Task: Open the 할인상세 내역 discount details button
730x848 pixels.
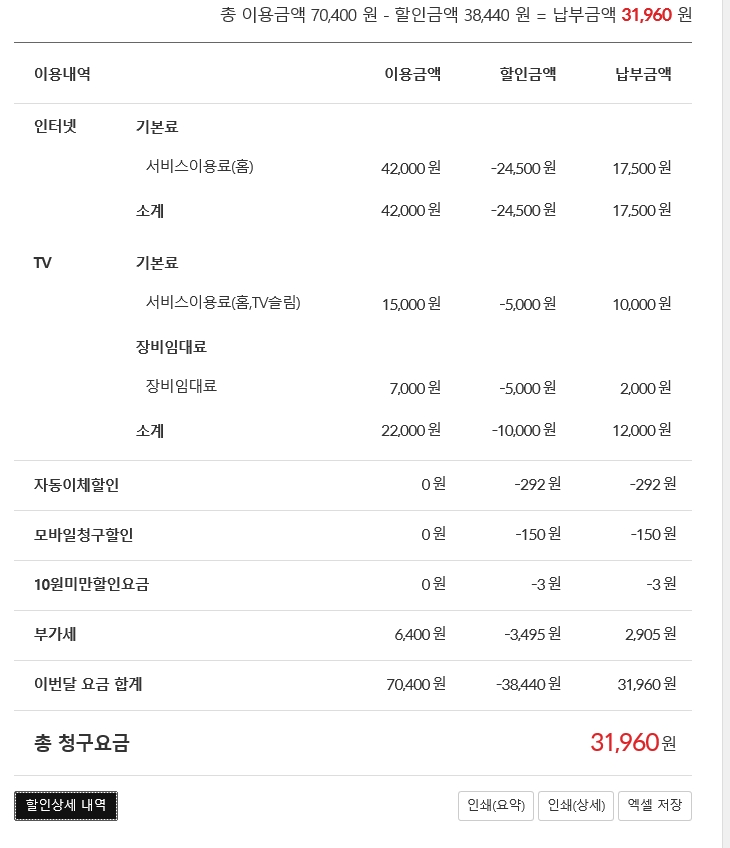Action: pos(66,805)
